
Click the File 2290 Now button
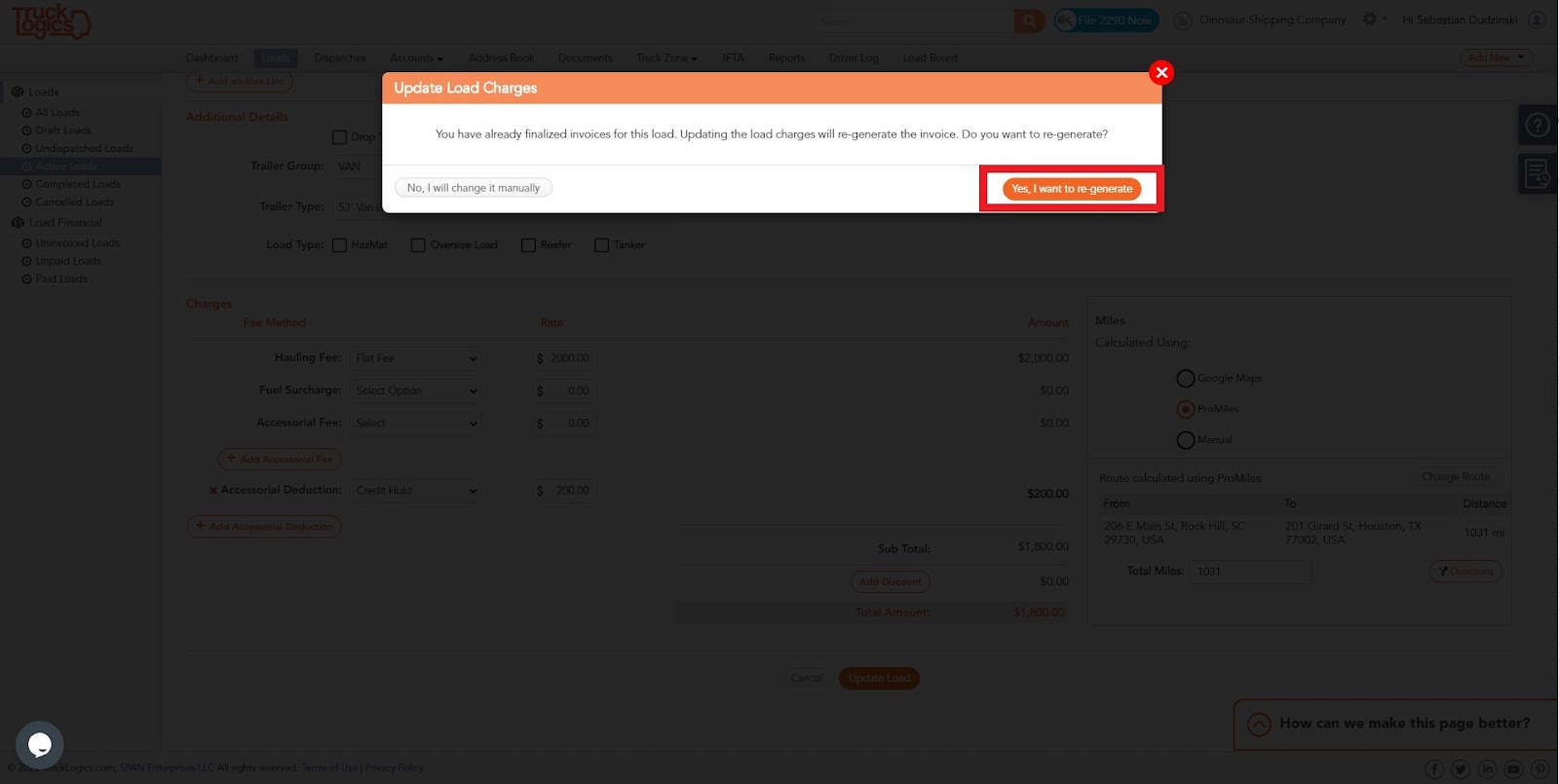coord(1107,20)
